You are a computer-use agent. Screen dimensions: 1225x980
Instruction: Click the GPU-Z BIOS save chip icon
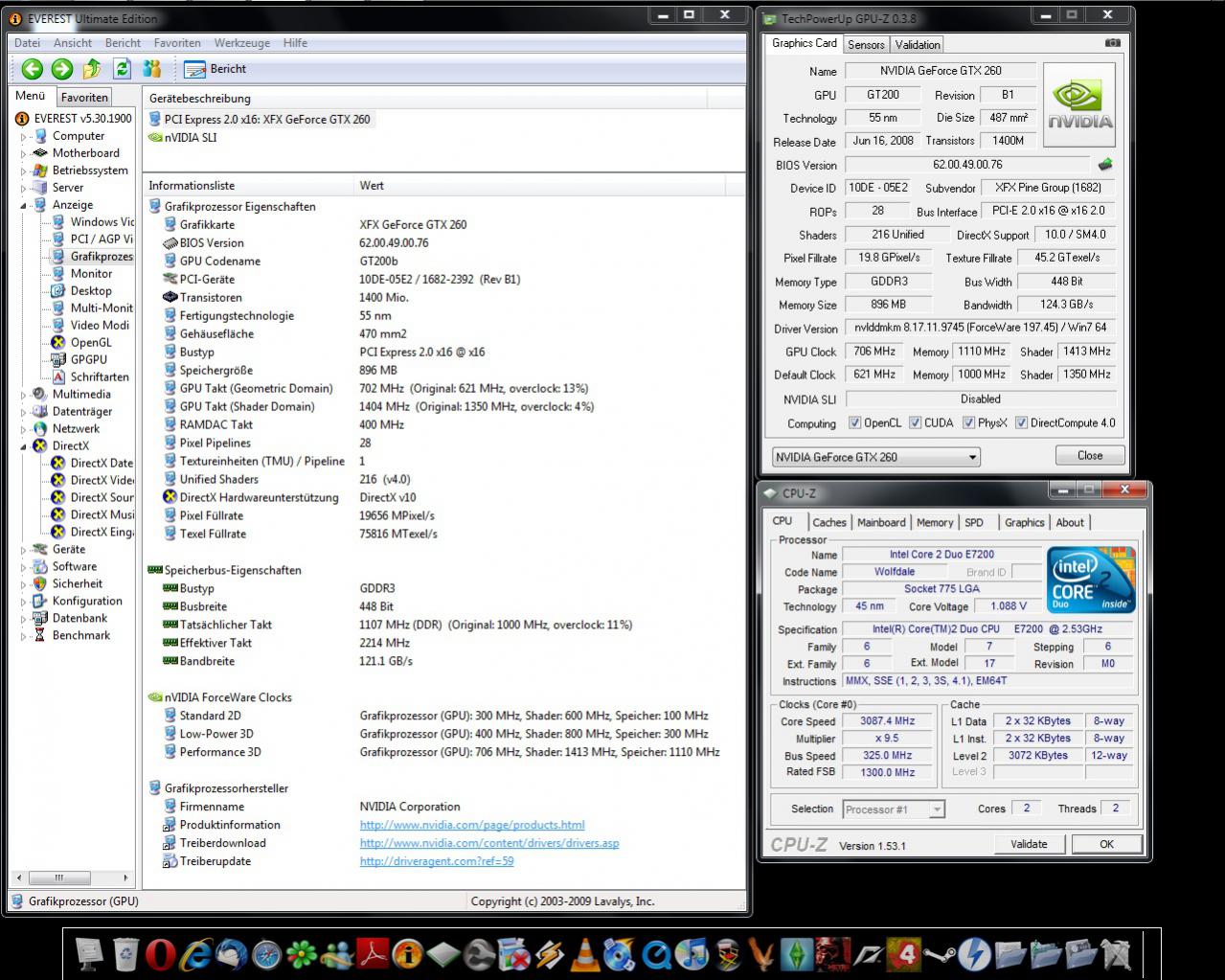coord(1105,165)
